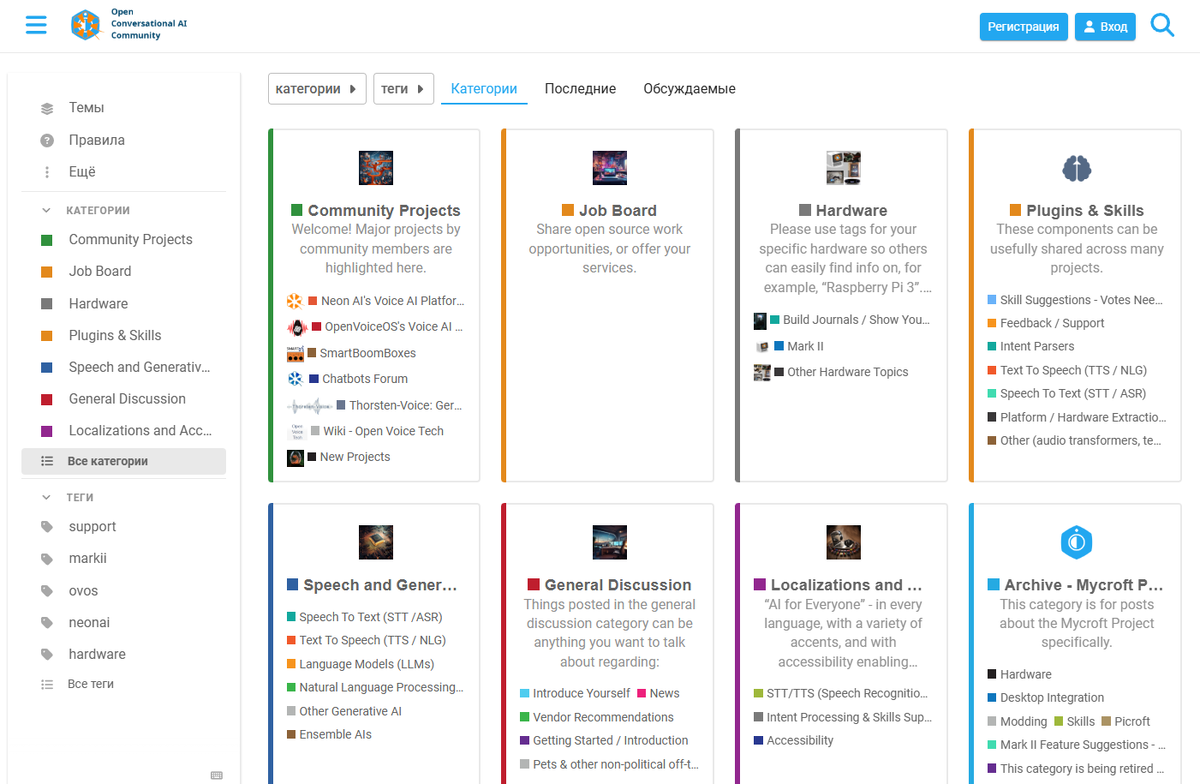The width and height of the screenshot is (1200, 784).
Task: Open Introduce Yourself subcategory link
Action: [x=581, y=693]
